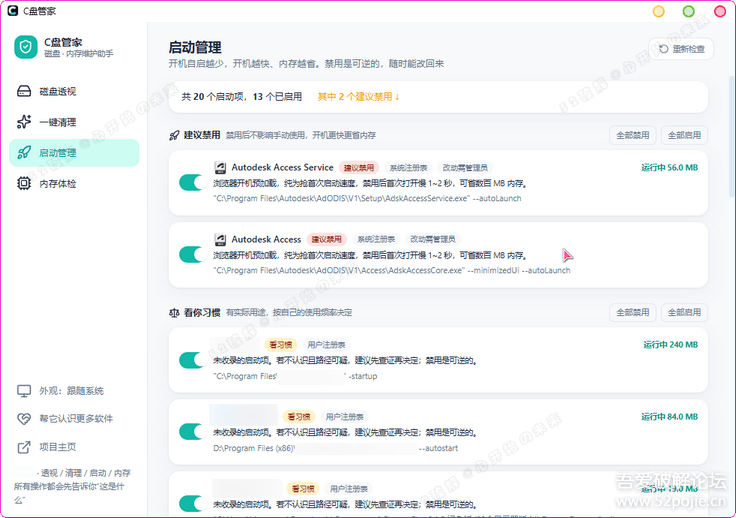
Task: Click 全部禁用 in 建议禁用 section
Action: click(x=633, y=135)
